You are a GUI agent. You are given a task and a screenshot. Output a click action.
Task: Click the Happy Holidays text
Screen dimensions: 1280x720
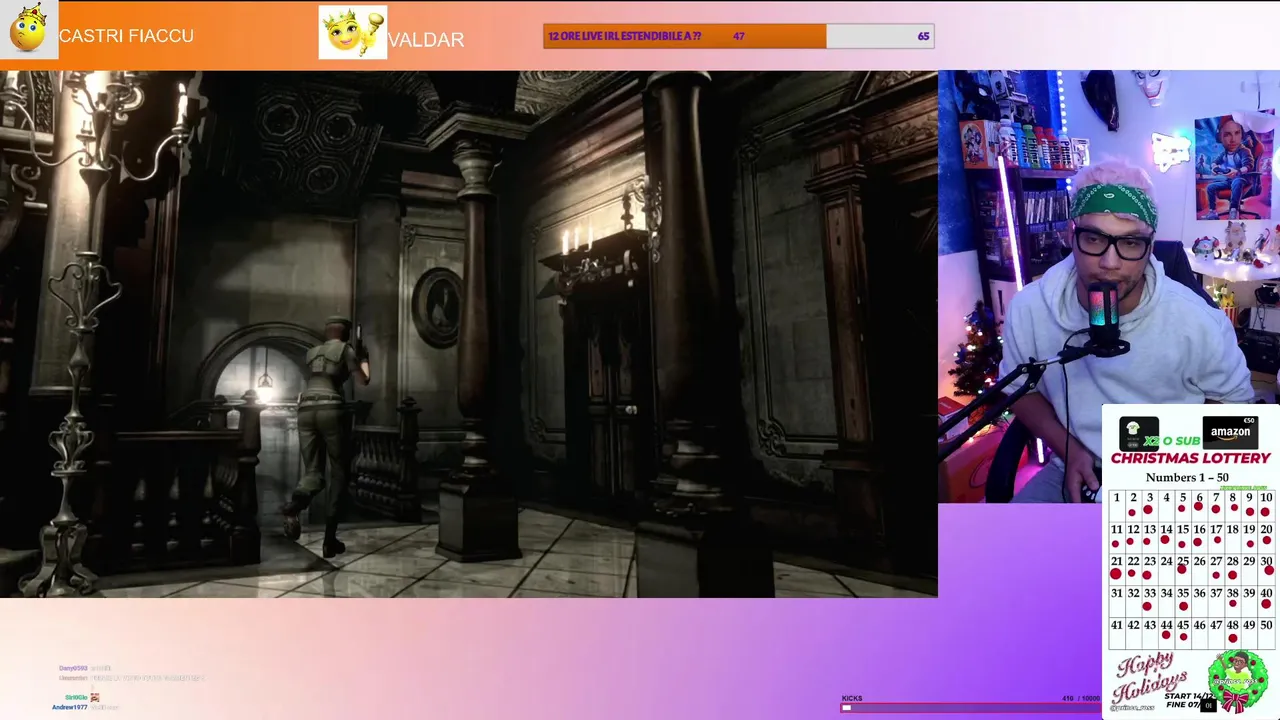coord(1152,678)
